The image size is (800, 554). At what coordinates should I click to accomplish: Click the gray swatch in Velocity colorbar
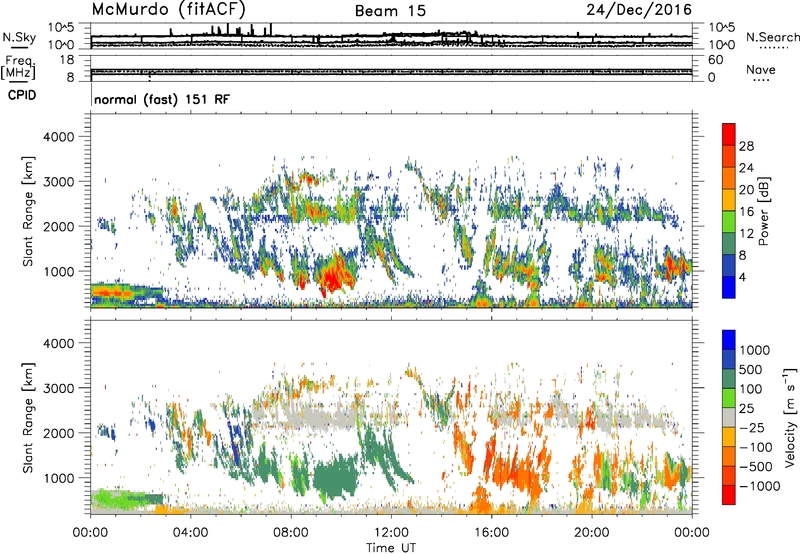pyautogui.click(x=729, y=417)
